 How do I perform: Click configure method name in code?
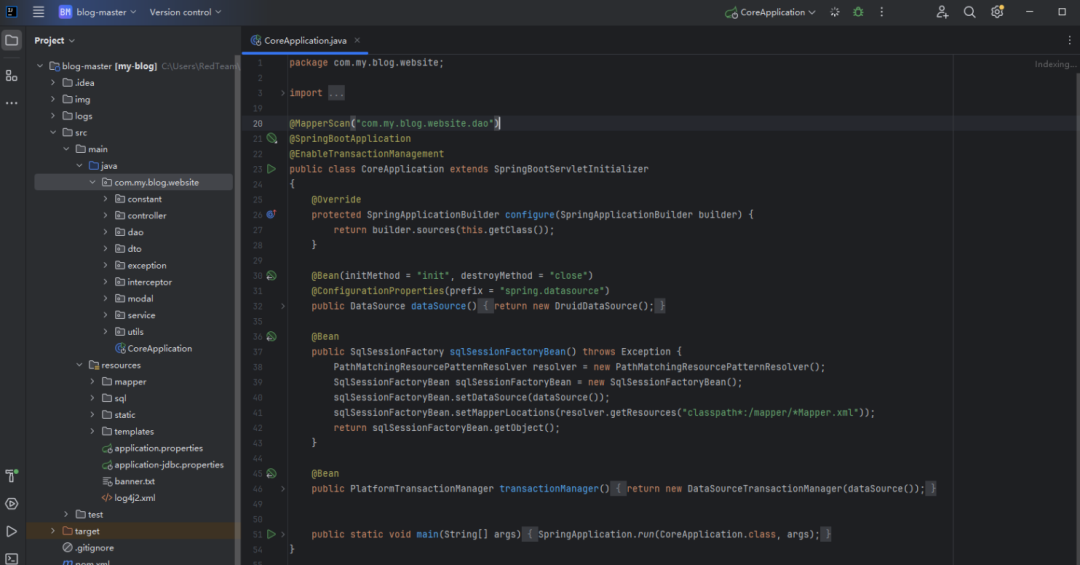(x=530, y=214)
